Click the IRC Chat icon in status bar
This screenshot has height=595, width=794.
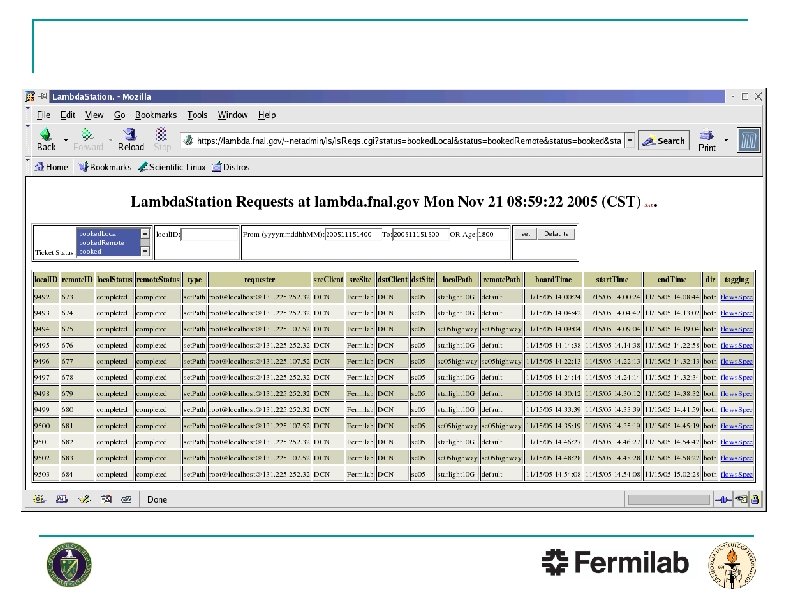[x=126, y=499]
